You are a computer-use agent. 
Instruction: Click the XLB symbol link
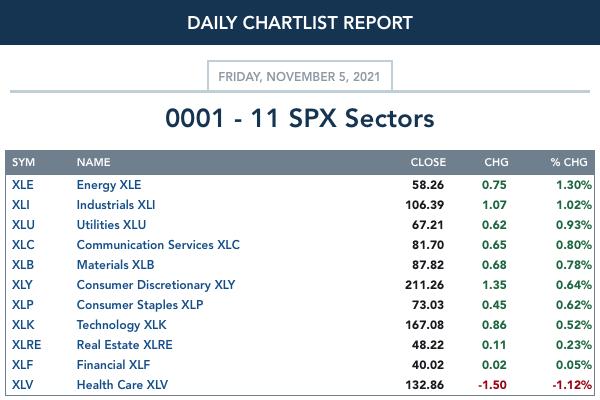pos(23,265)
